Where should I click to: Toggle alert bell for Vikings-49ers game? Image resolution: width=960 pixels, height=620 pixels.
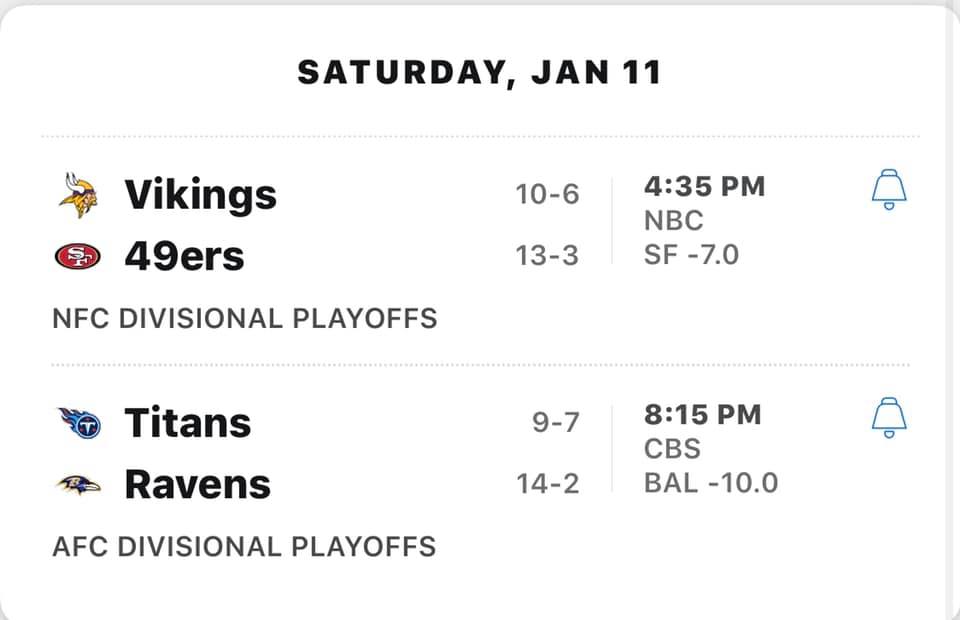(889, 190)
